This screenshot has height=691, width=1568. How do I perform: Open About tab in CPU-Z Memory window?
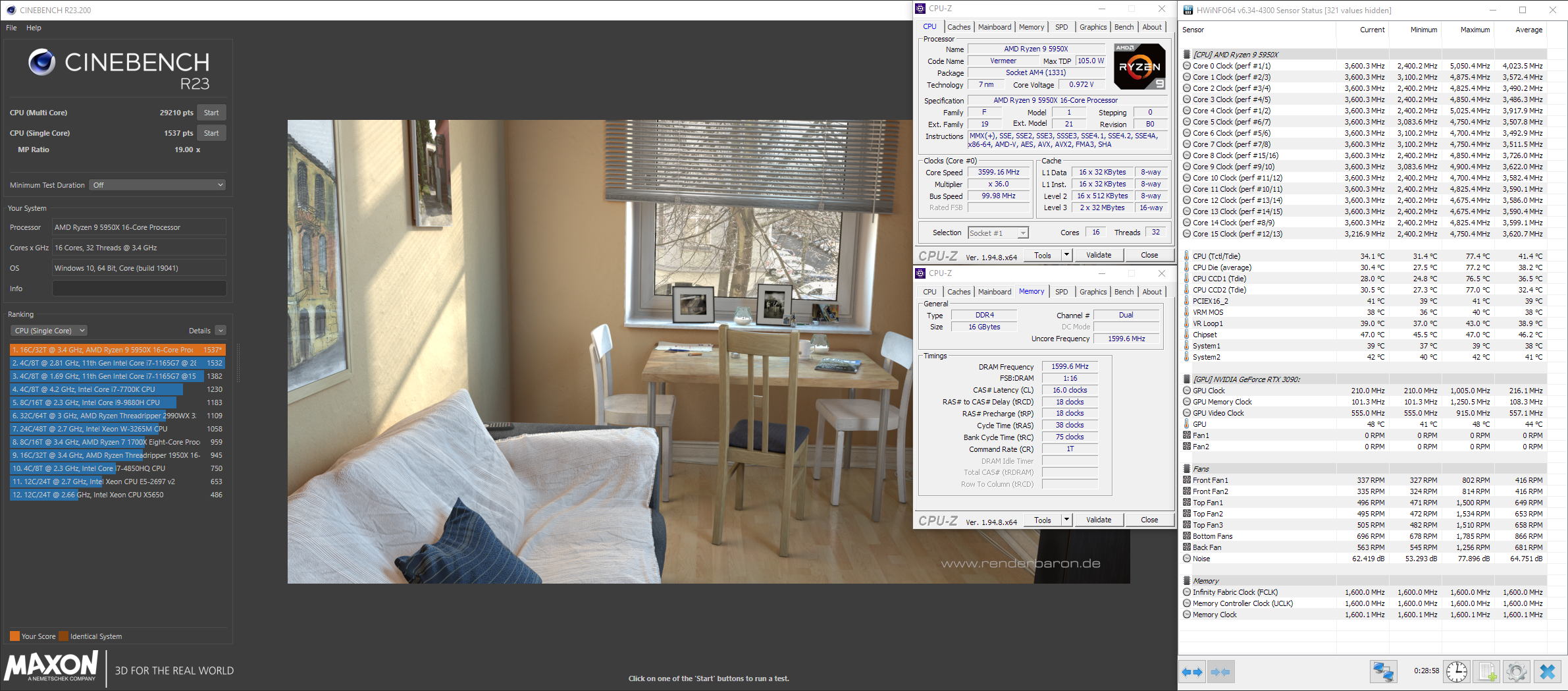click(x=1152, y=292)
